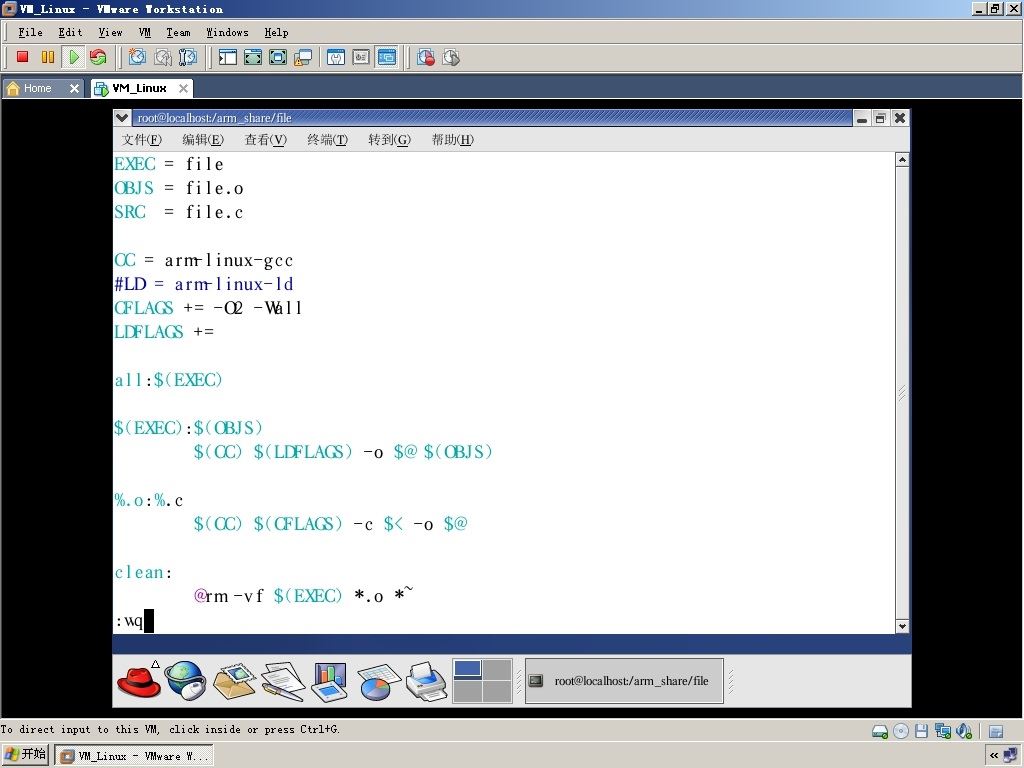Viewport: 1024px width, 768px height.
Task: Open the spreadsheet pie chart launcher
Action: [x=378, y=681]
